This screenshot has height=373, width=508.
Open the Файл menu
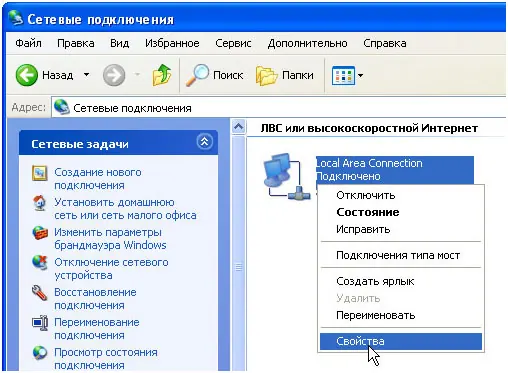tap(28, 43)
